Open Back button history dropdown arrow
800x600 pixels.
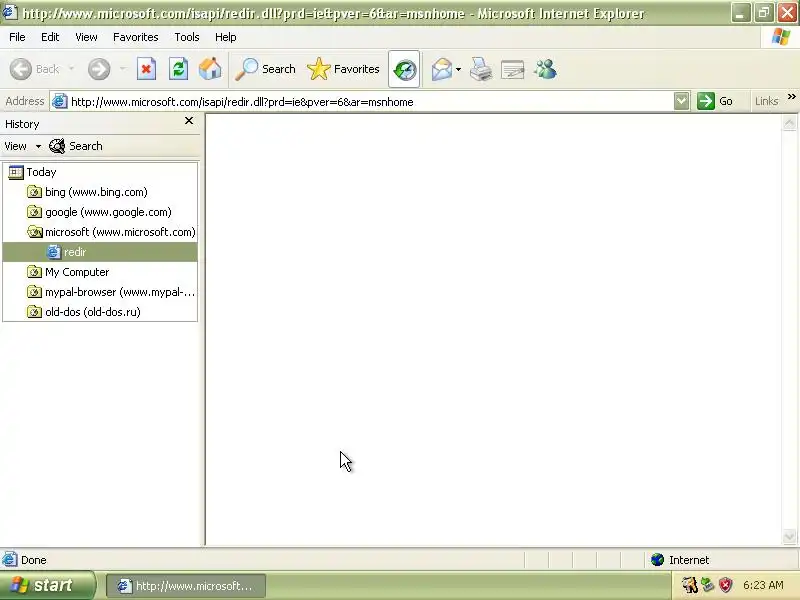pyautogui.click(x=71, y=69)
